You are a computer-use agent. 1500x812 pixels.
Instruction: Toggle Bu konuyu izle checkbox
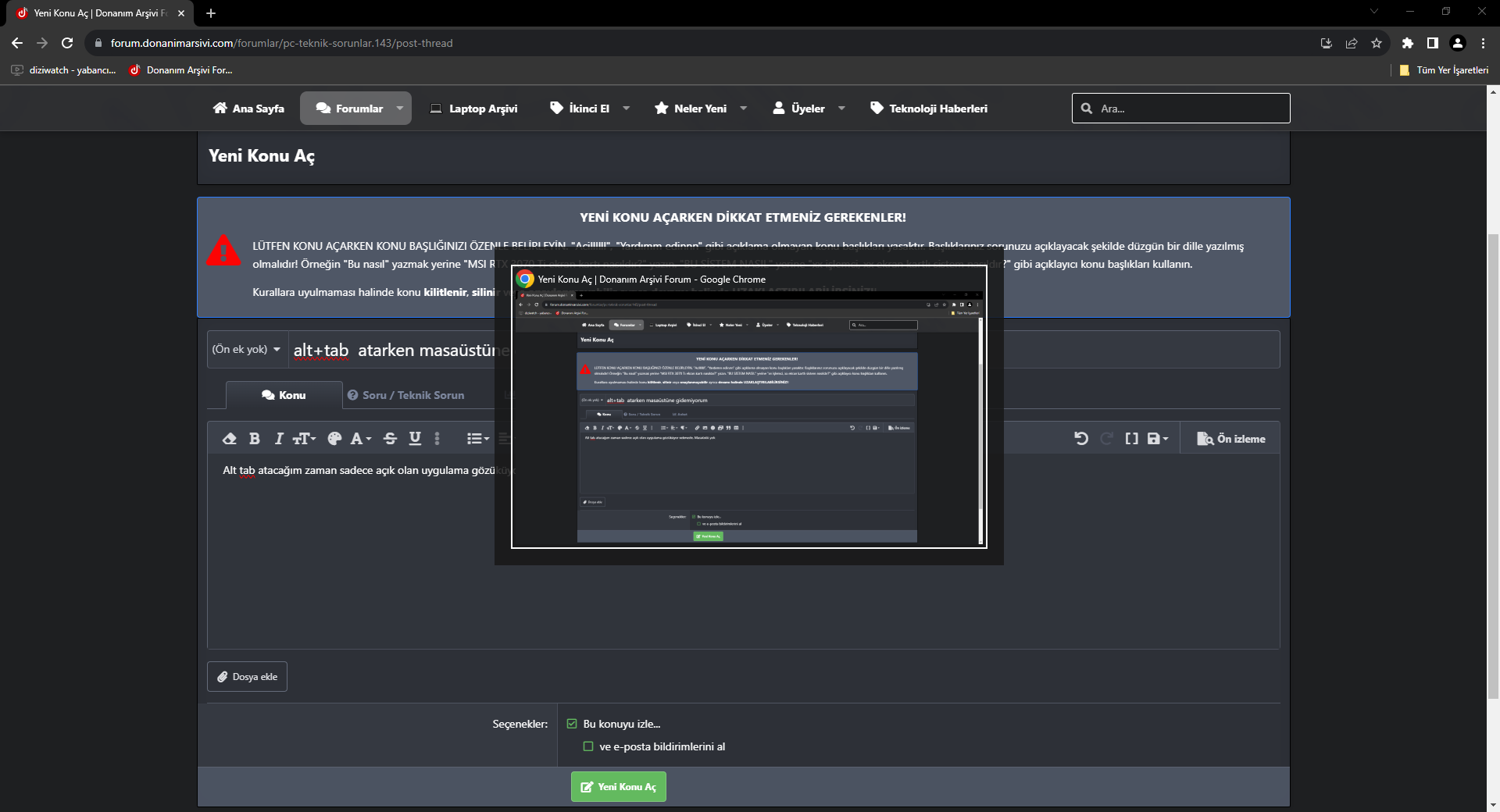pyautogui.click(x=572, y=724)
